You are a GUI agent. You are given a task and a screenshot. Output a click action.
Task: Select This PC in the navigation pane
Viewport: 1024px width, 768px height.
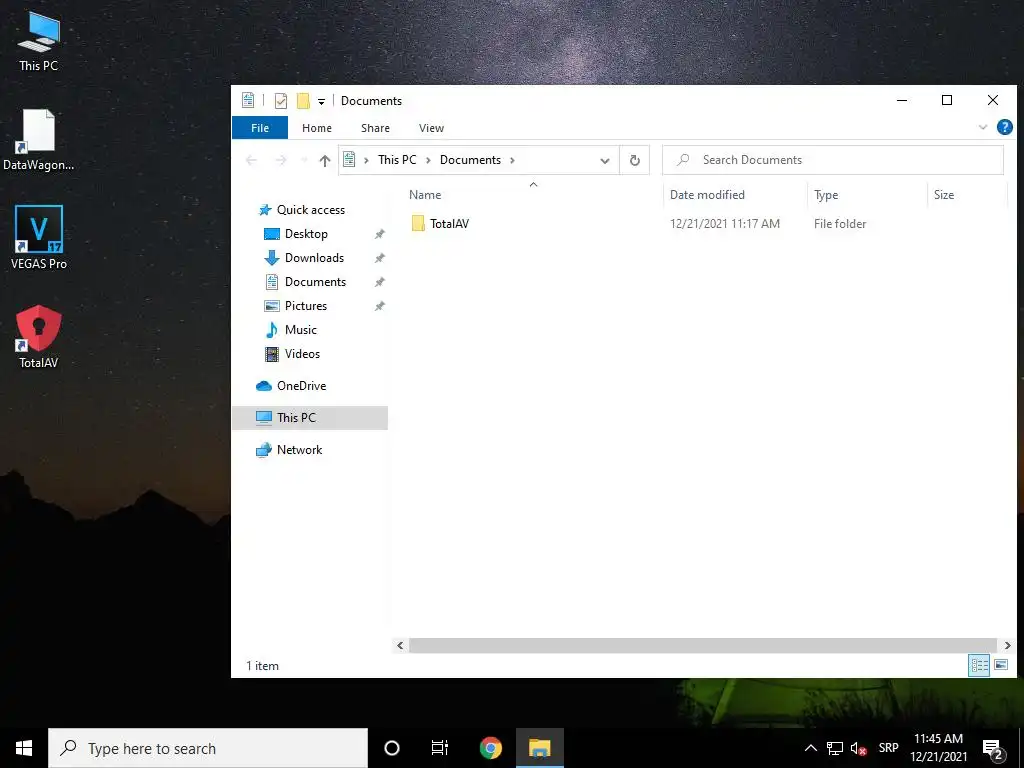pos(310,418)
